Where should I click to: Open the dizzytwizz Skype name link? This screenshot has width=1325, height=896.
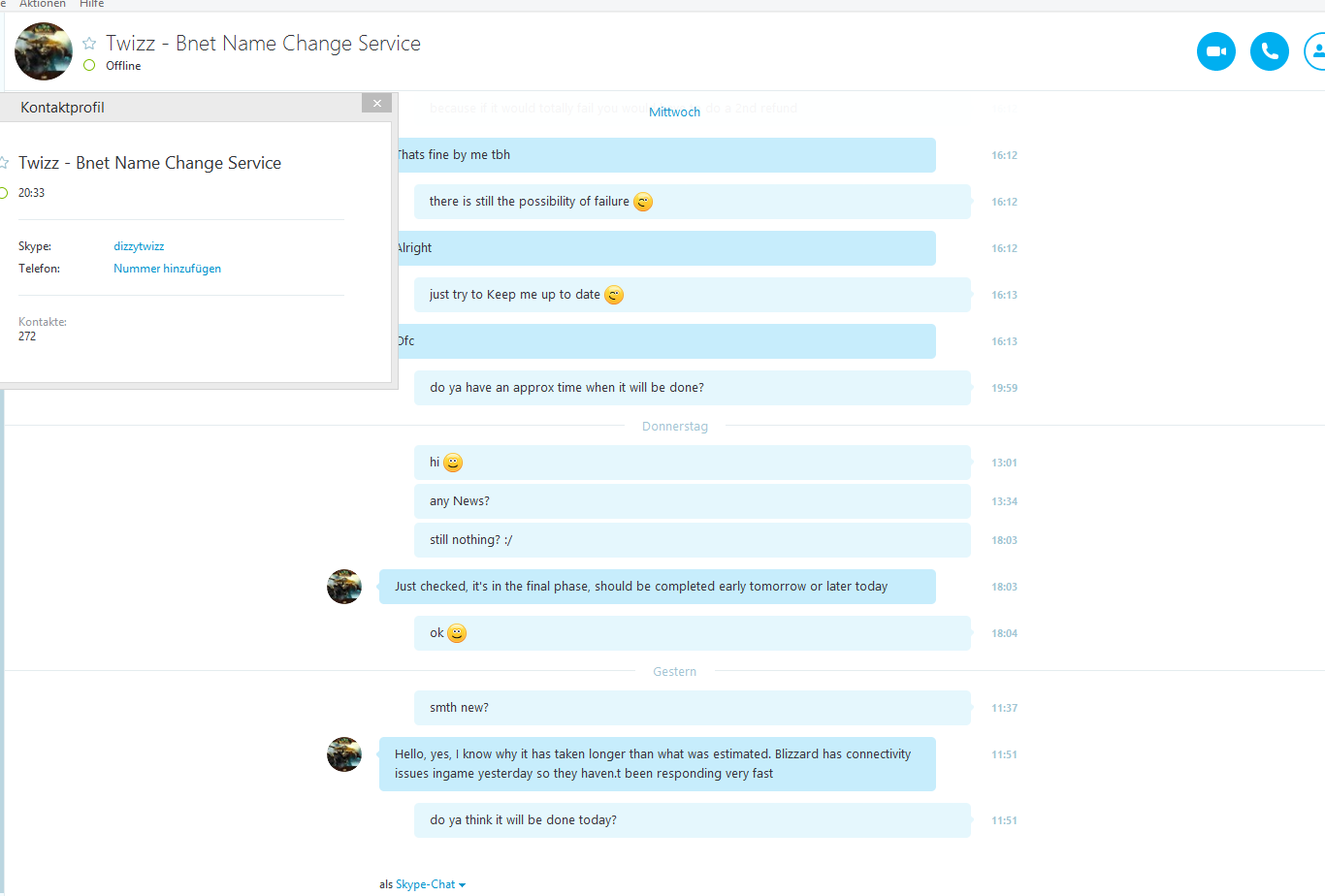point(139,246)
